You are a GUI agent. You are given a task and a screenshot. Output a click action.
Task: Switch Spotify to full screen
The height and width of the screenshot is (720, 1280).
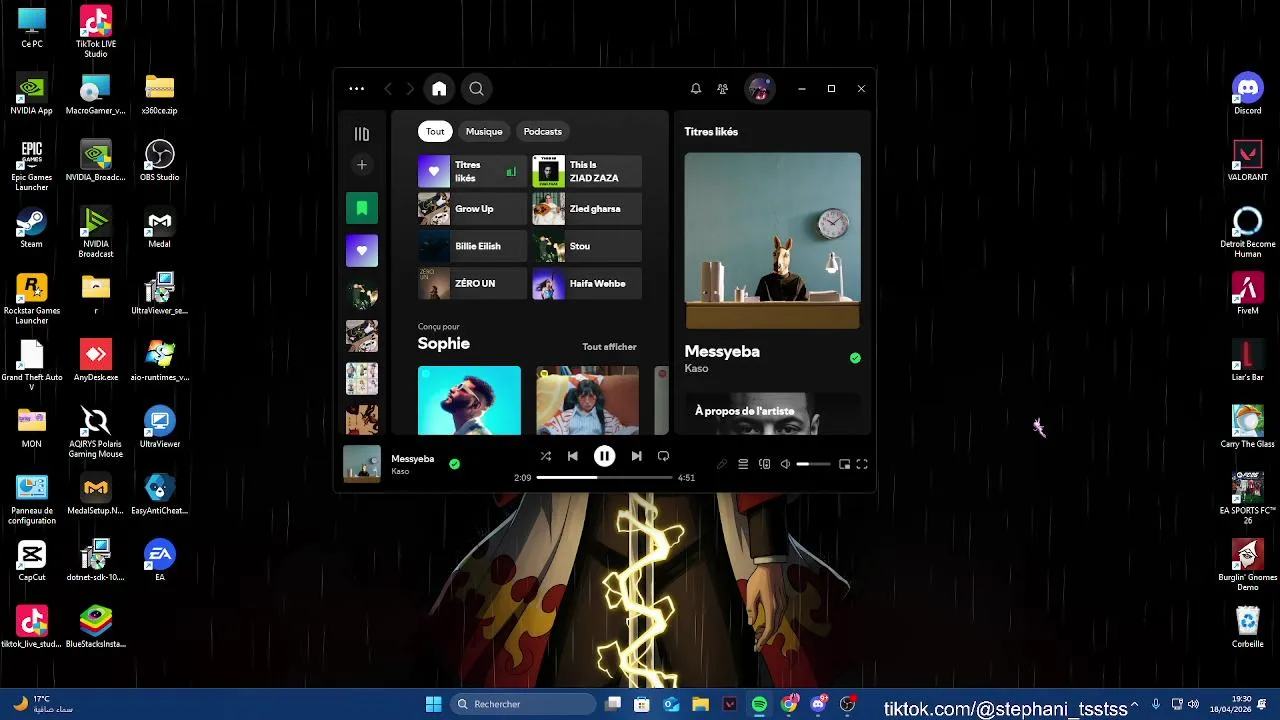coord(862,464)
